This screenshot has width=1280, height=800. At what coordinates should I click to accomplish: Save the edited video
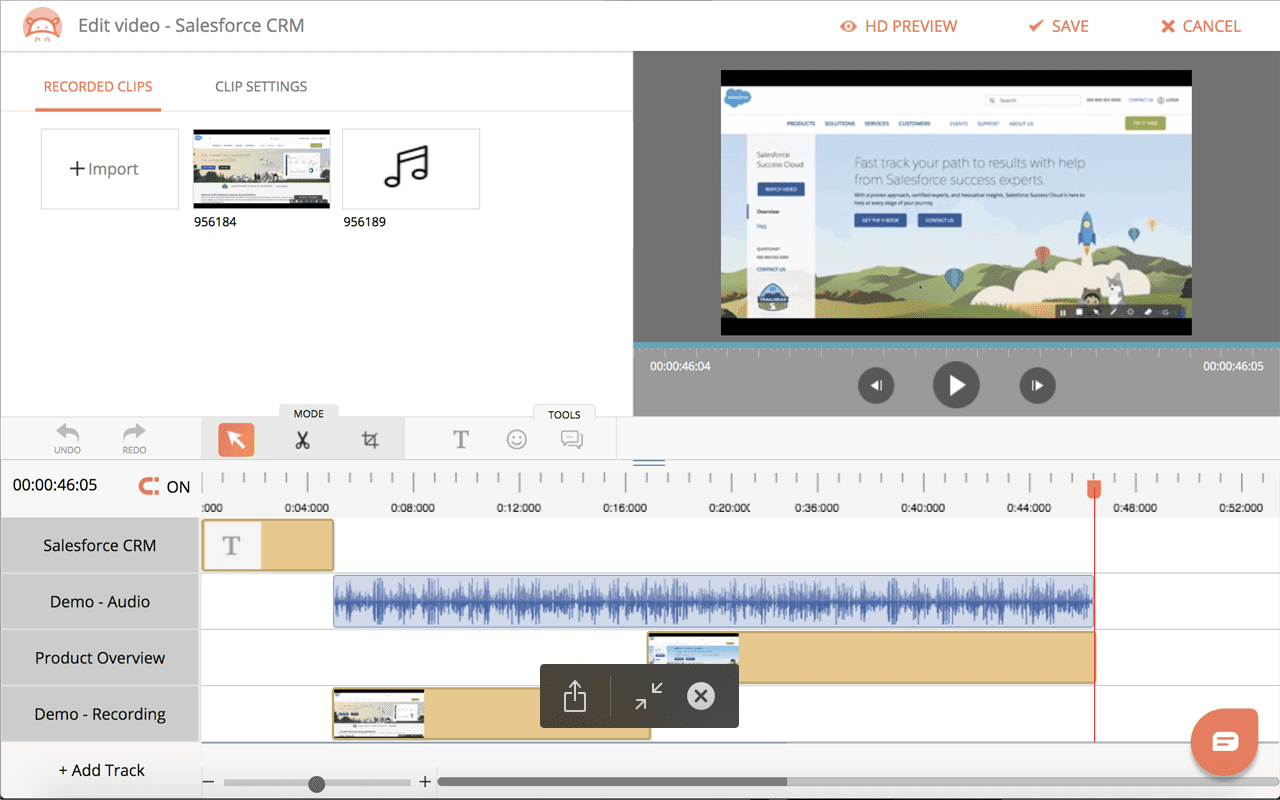click(x=1058, y=27)
